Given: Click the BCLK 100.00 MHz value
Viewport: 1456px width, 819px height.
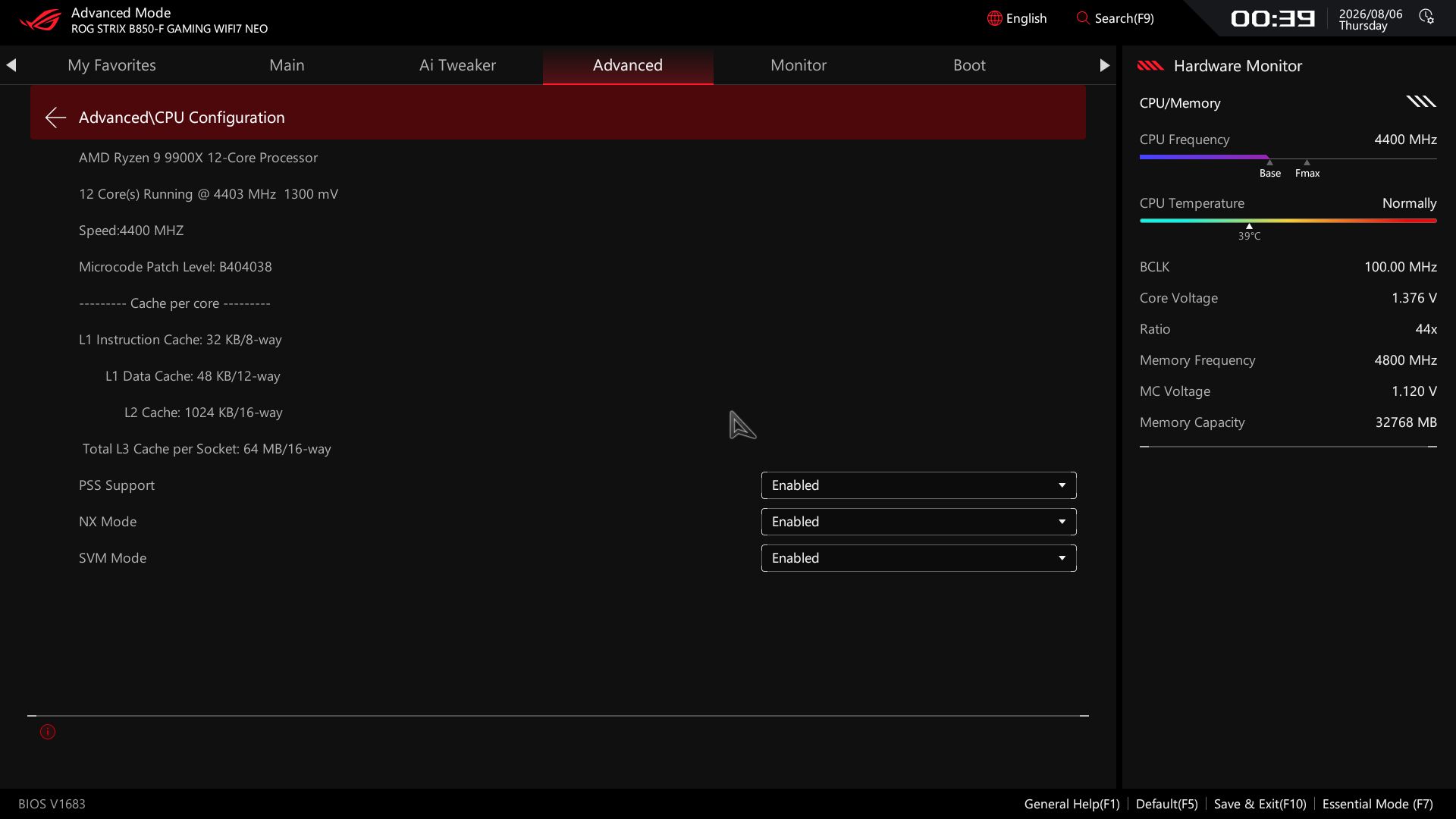Looking at the screenshot, I should click(1400, 267).
